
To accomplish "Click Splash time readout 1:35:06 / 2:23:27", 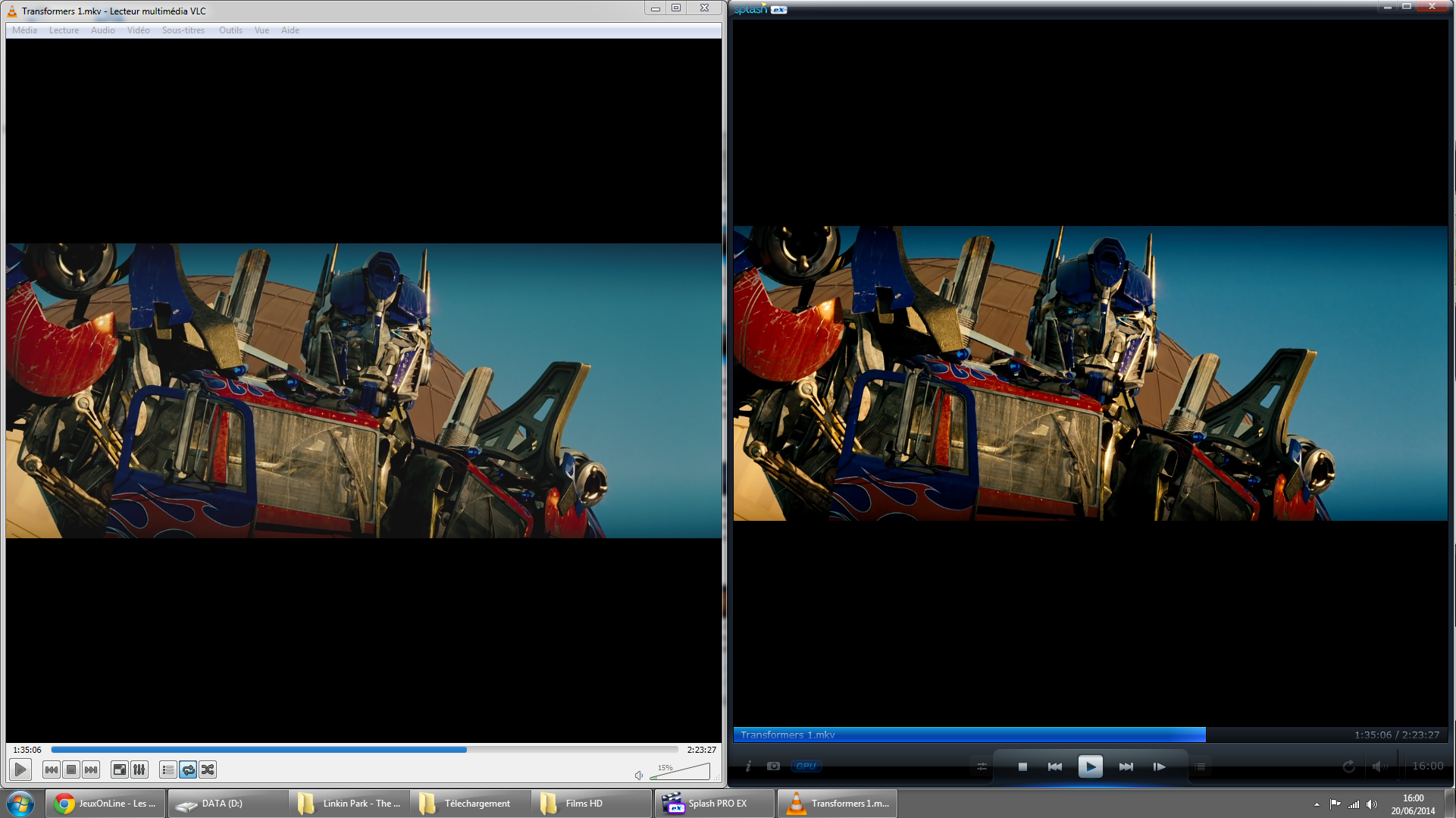I will pos(1397,735).
